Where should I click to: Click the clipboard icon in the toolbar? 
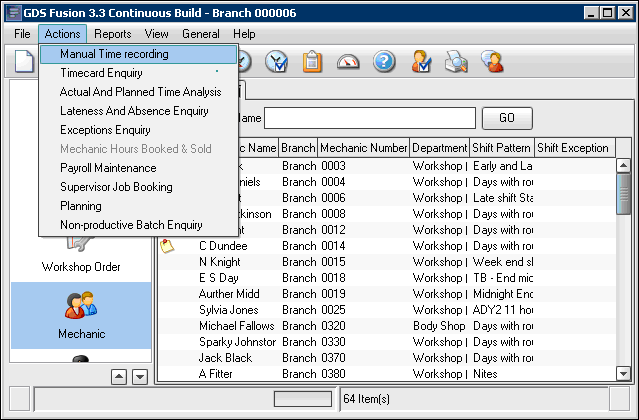click(312, 62)
